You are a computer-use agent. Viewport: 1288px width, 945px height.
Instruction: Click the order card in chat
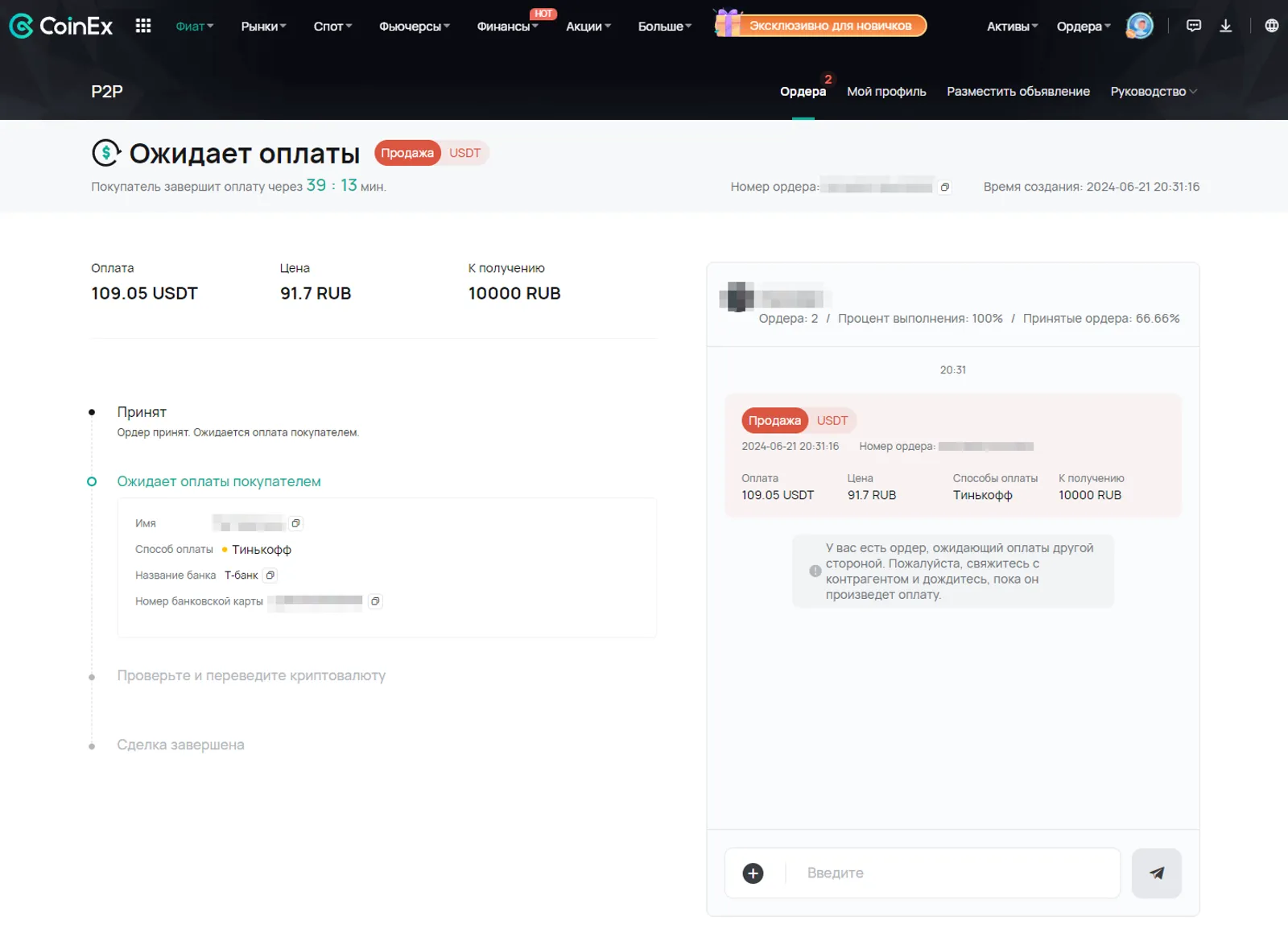click(953, 455)
